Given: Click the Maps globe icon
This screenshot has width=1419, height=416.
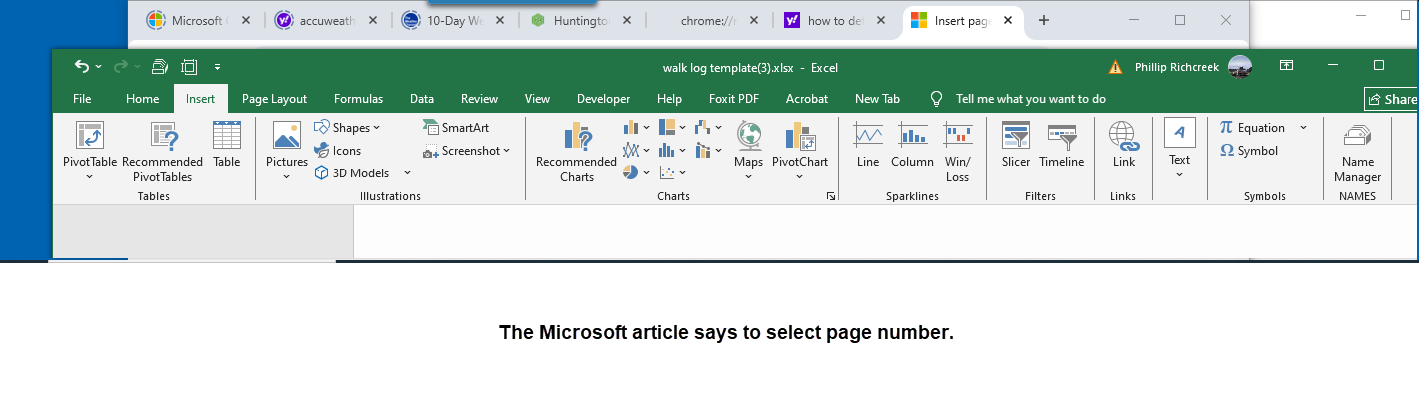Looking at the screenshot, I should 748,136.
